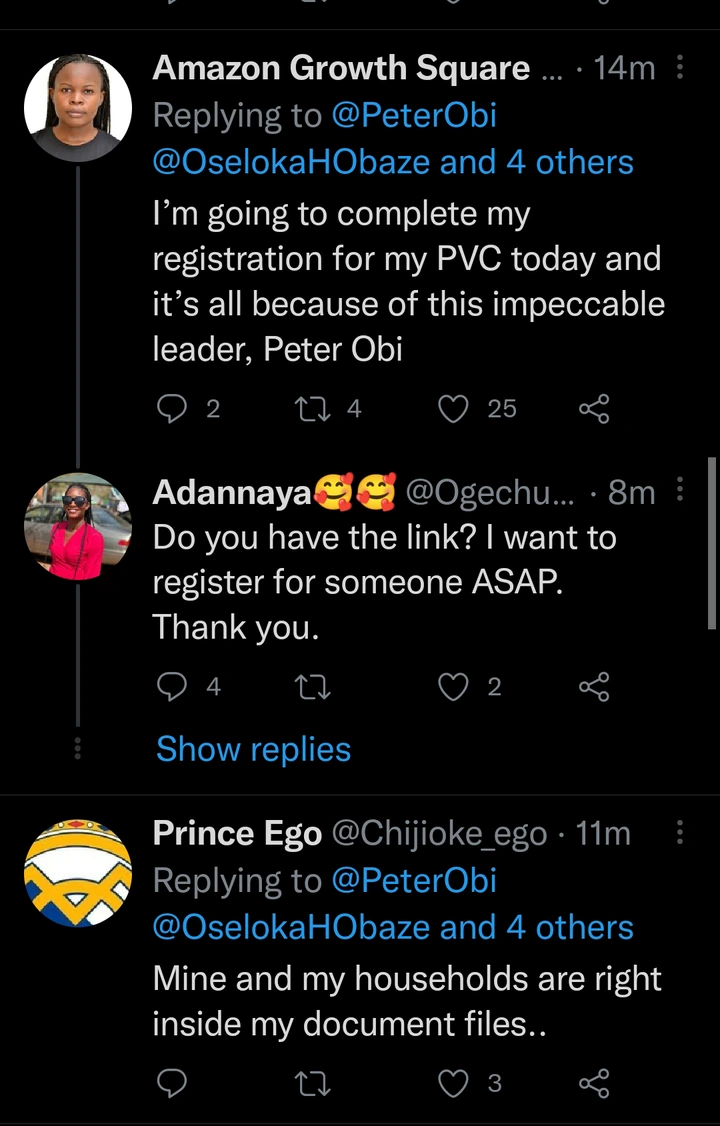This screenshot has width=720, height=1126.
Task: Reply to Amazon Growth Square's tweet
Action: 173,408
